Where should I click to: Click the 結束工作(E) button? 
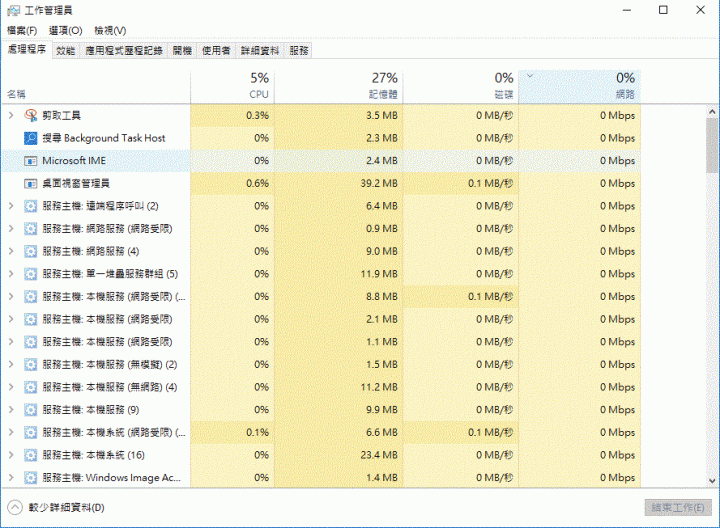(678, 507)
